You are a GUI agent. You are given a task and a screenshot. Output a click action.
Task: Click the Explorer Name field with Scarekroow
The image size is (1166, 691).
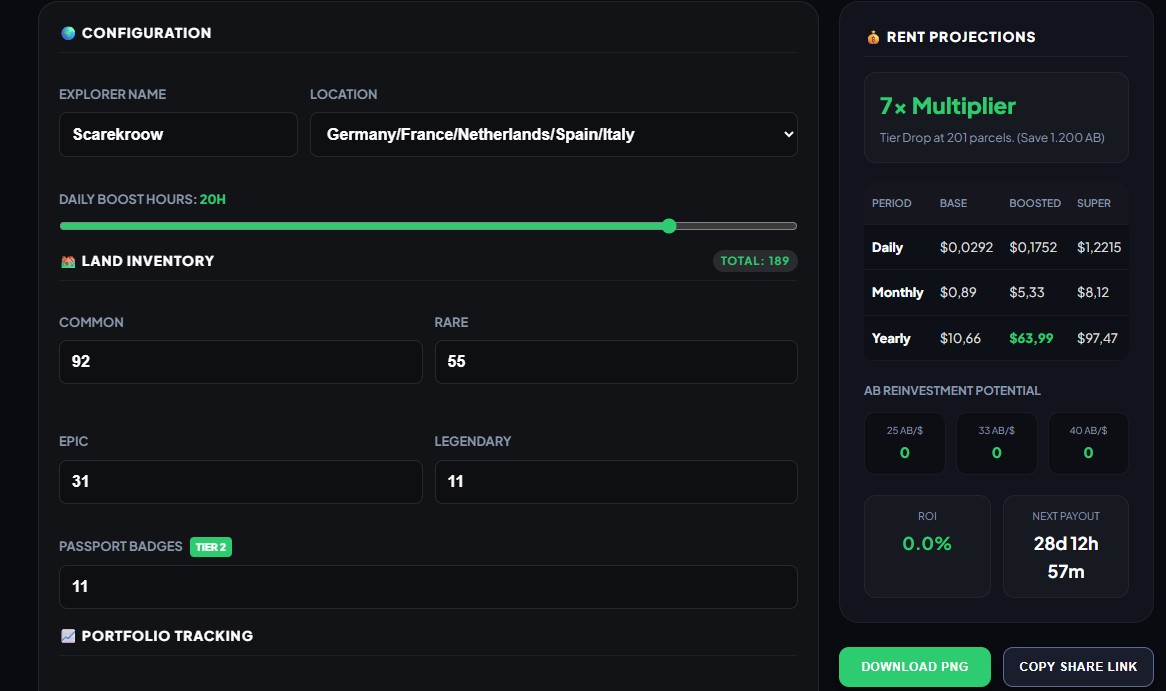(178, 135)
